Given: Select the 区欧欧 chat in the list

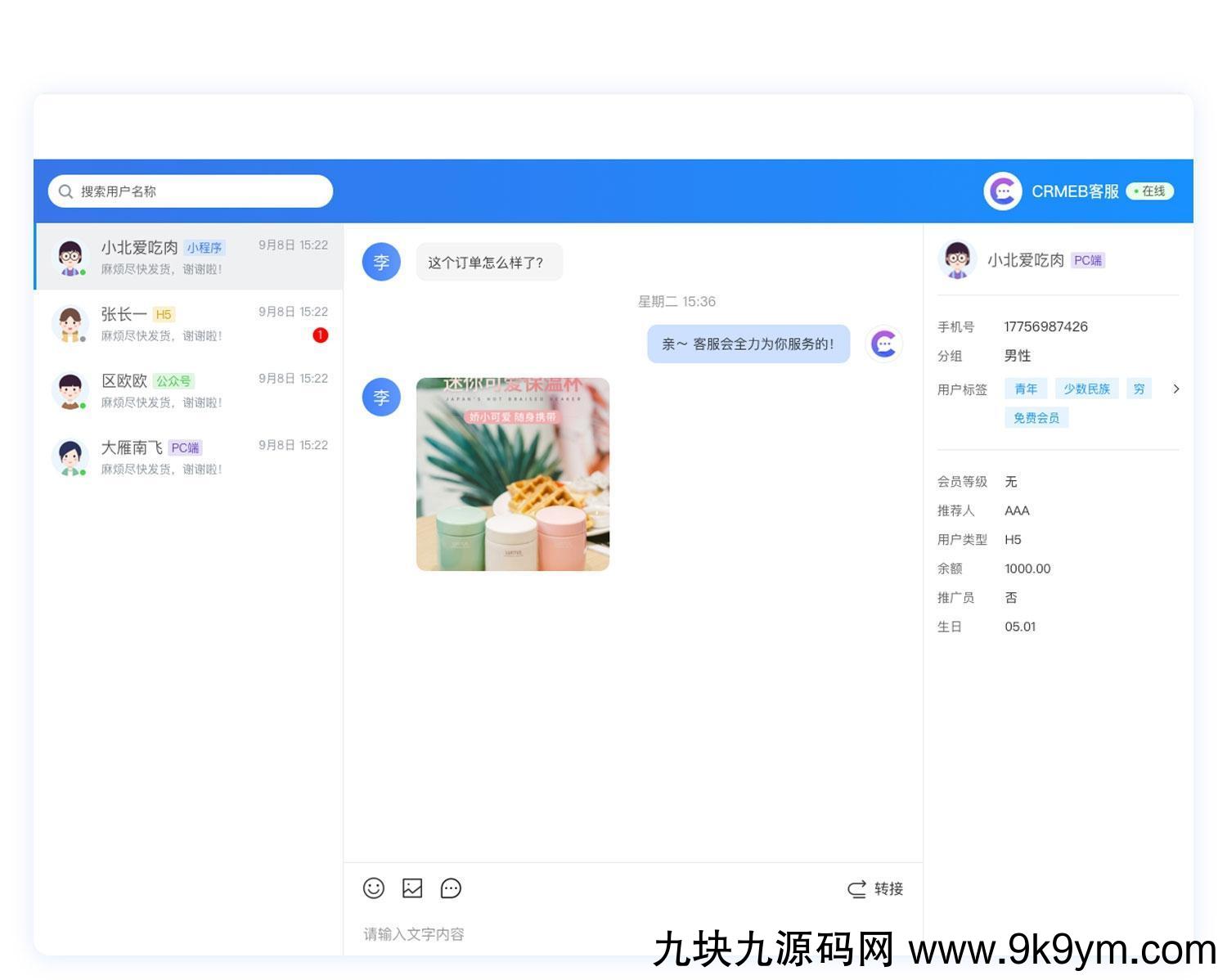Looking at the screenshot, I should 189,391.
